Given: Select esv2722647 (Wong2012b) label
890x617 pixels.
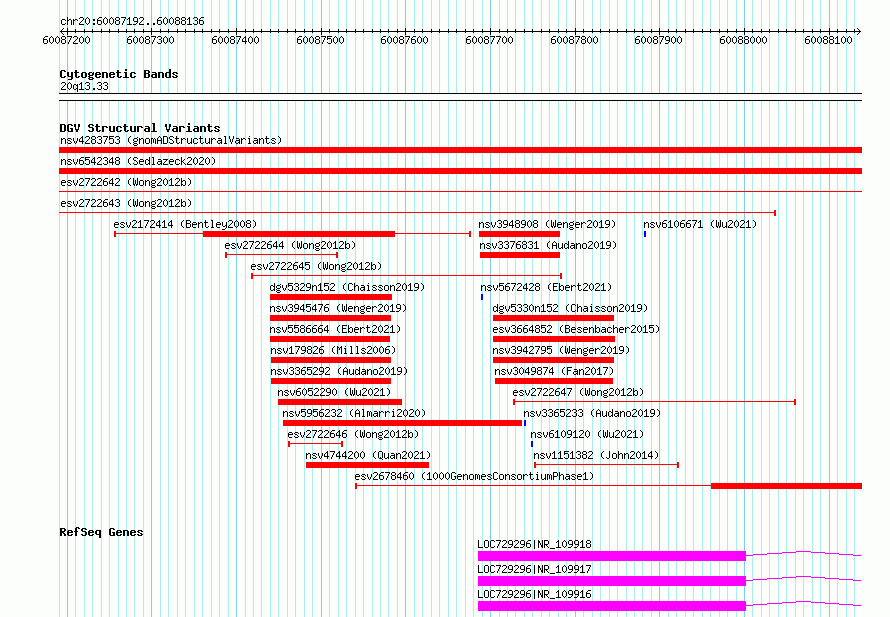Looking at the screenshot, I should click(x=578, y=392).
